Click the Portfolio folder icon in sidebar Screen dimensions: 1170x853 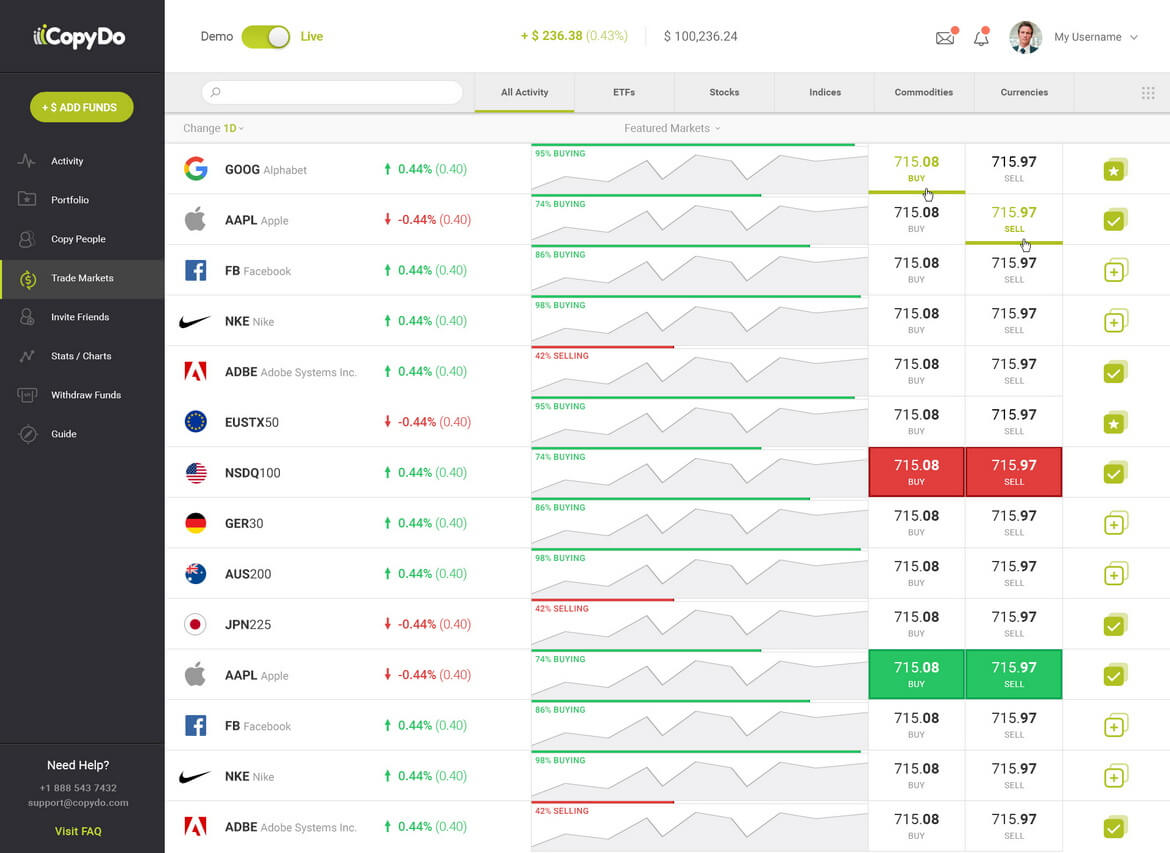27,199
